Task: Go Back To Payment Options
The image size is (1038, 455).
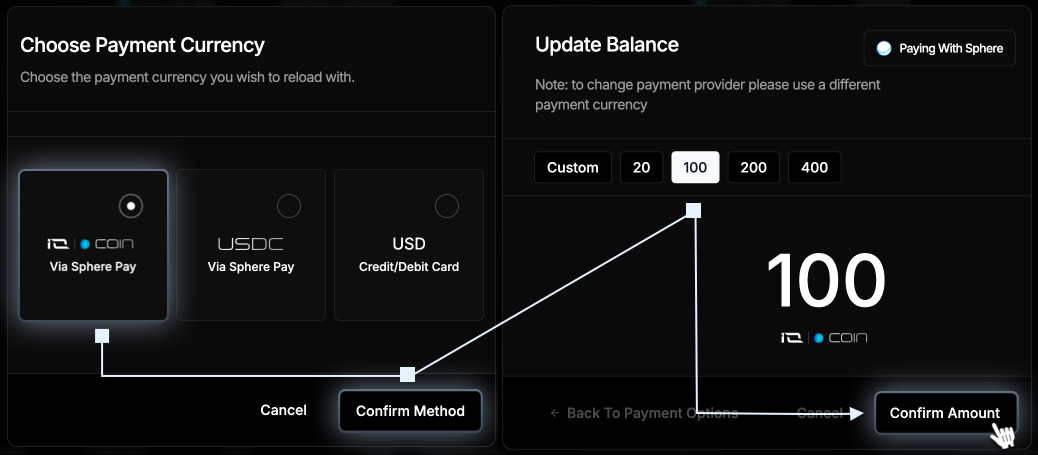Action: click(644, 413)
